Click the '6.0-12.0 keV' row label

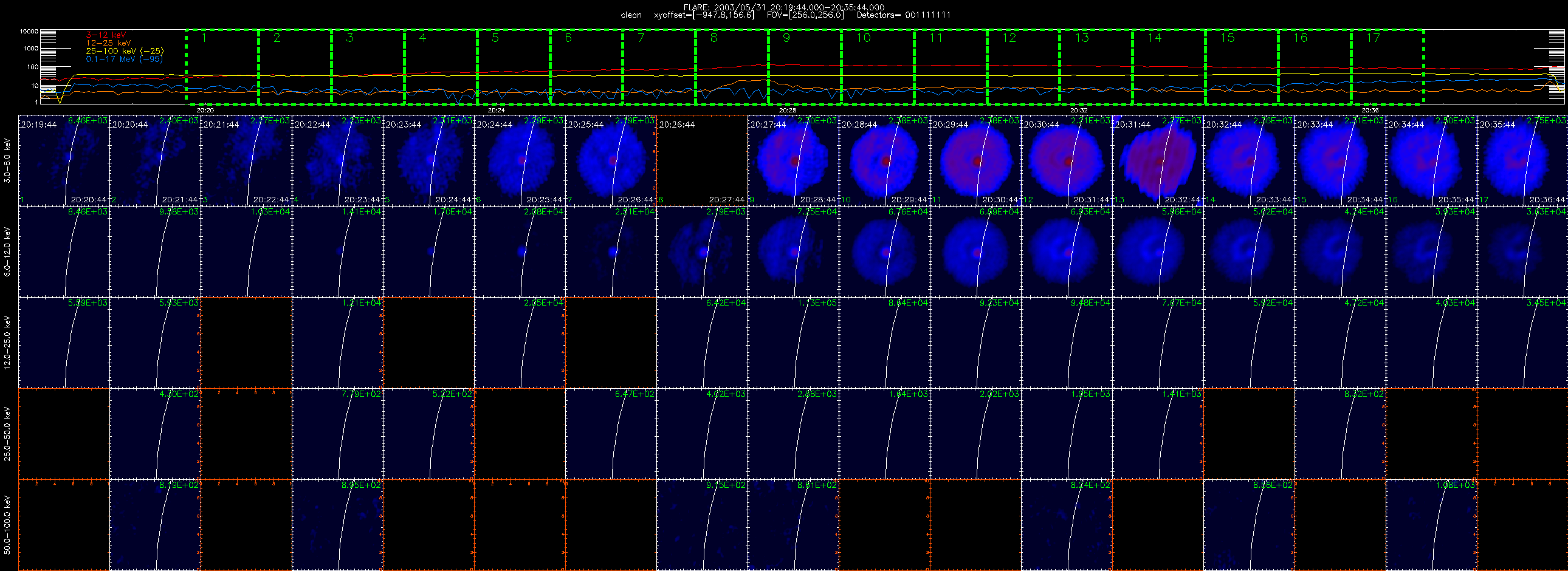click(7, 251)
